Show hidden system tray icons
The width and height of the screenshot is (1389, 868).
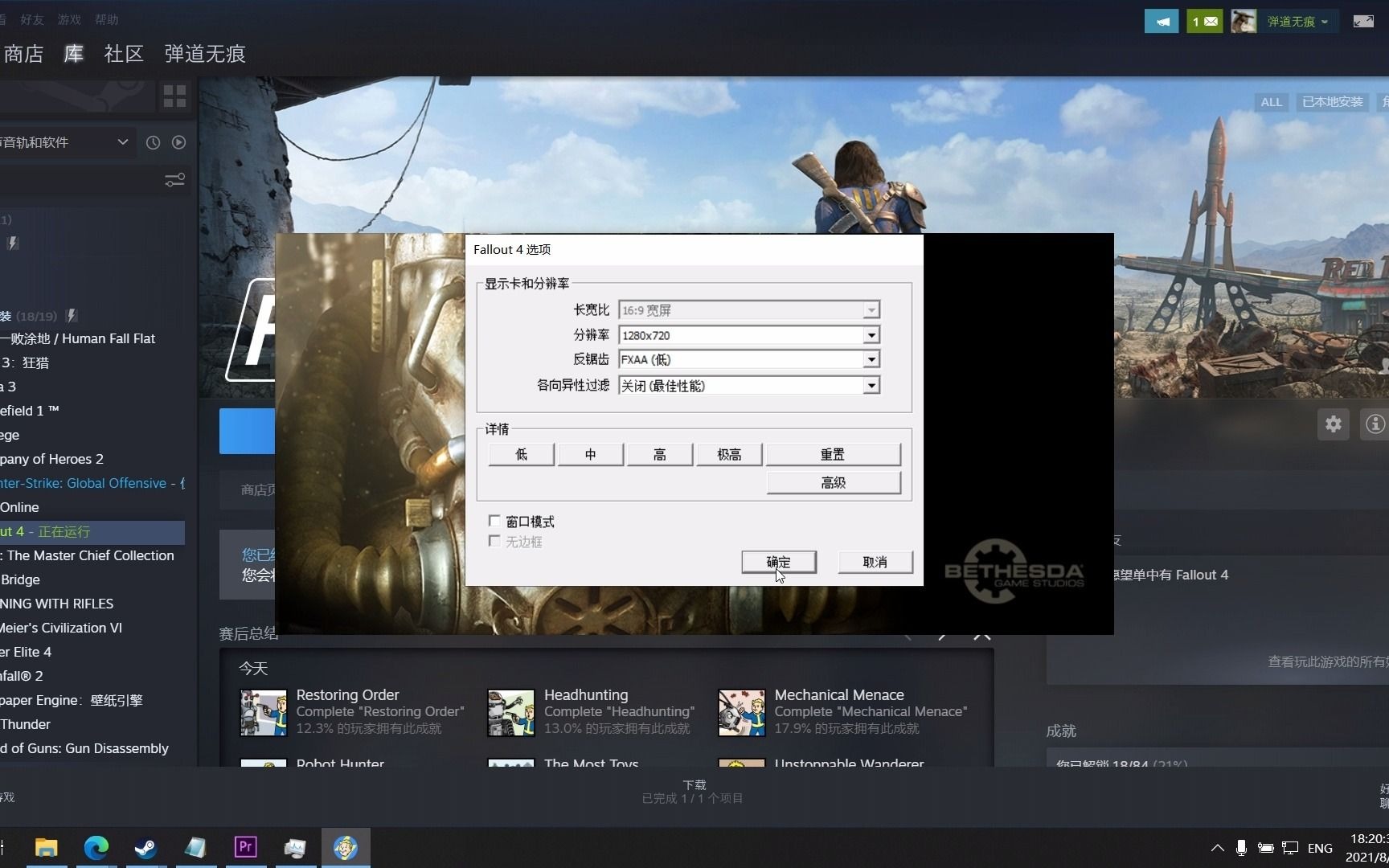1217,848
